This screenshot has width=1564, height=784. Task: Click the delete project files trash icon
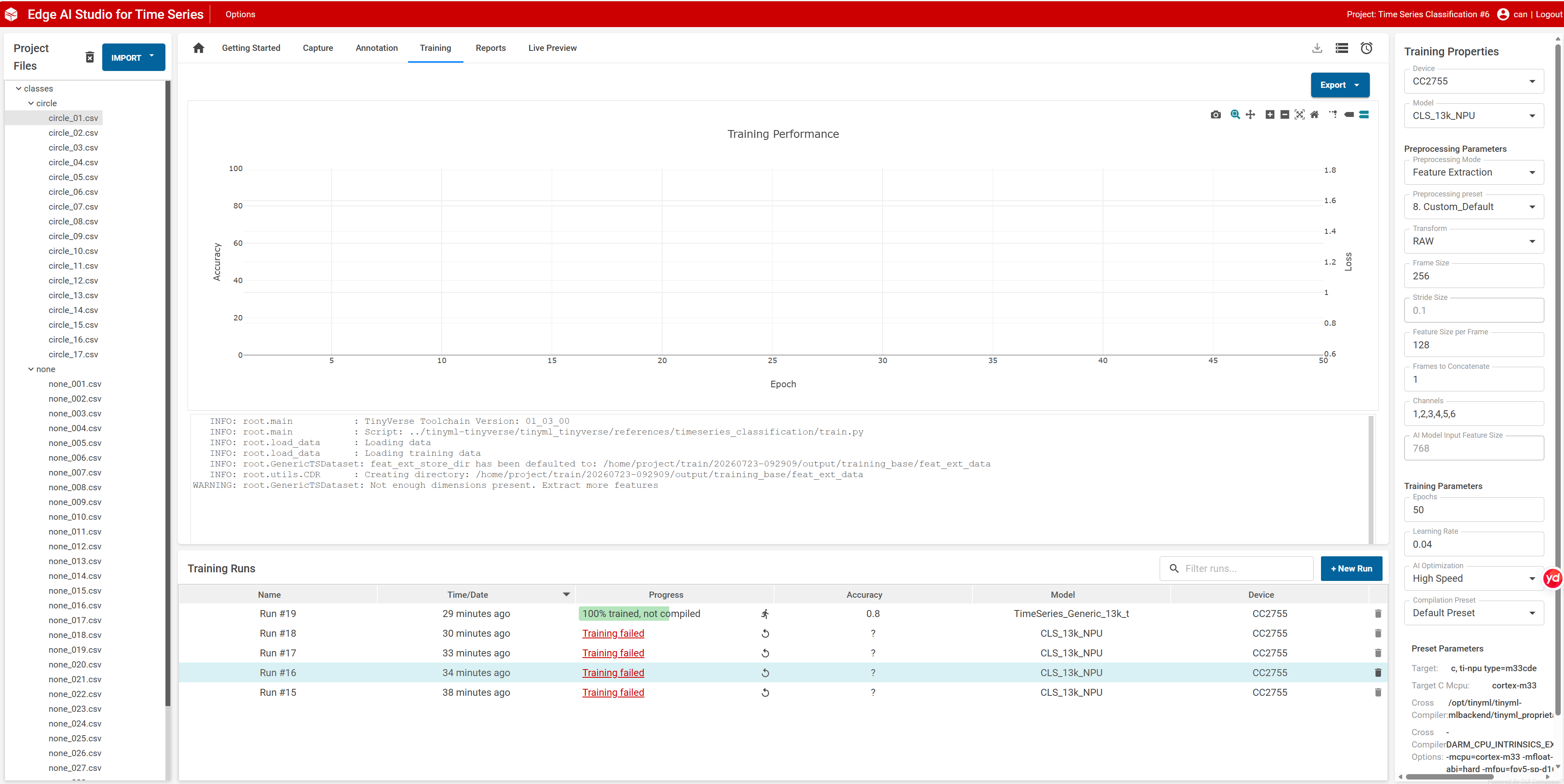[89, 57]
